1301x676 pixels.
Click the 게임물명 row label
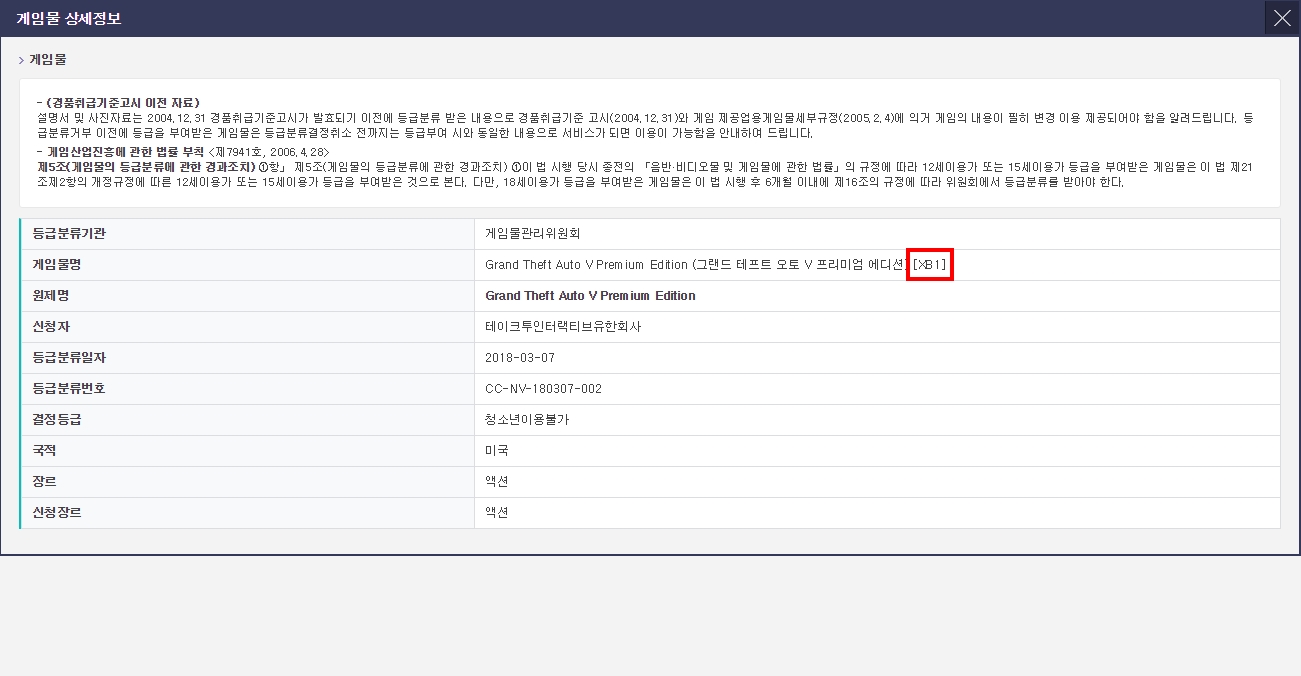coord(56,265)
